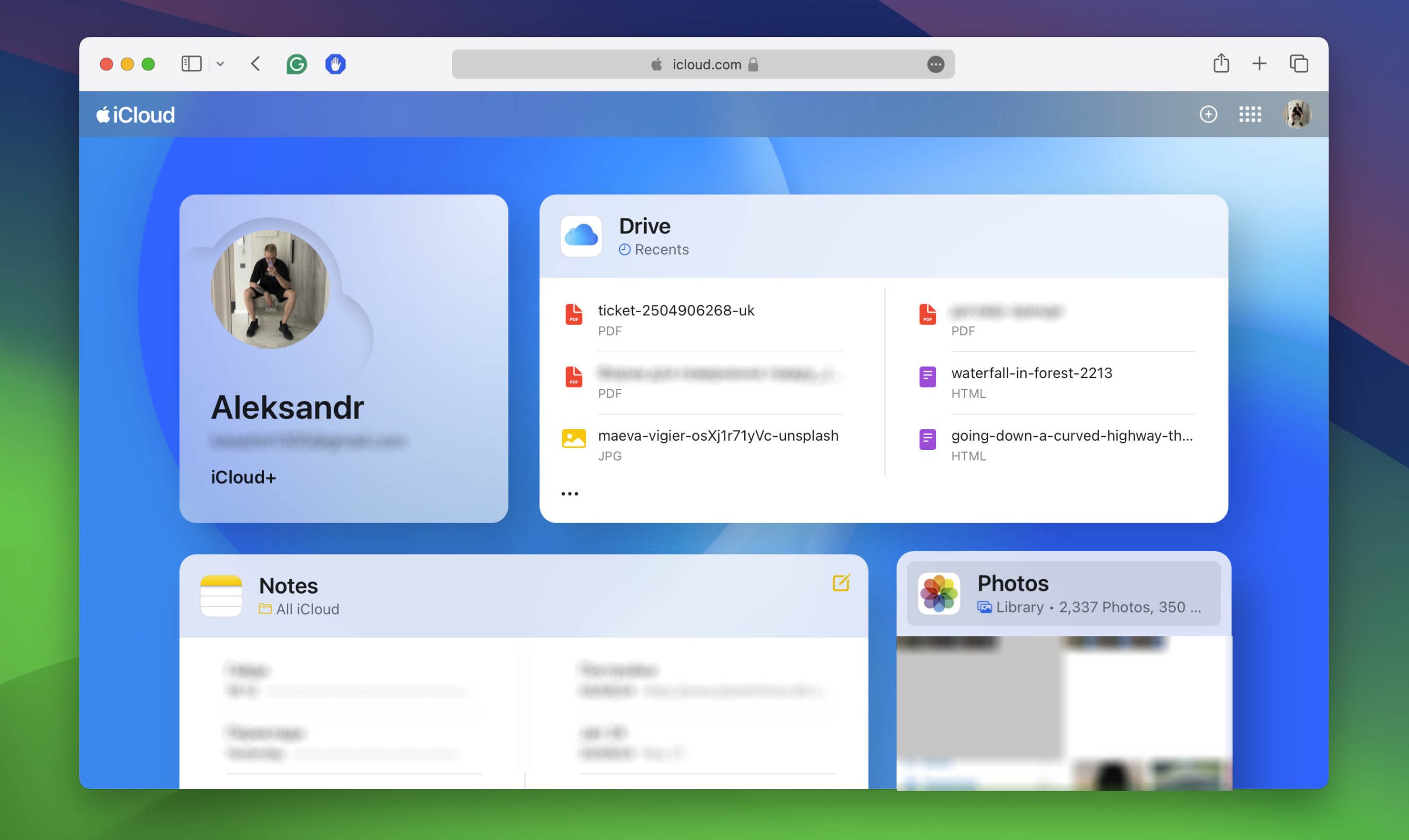Image resolution: width=1409 pixels, height=840 pixels.
Task: Open the sidebar options dropdown chevron
Action: 220,64
